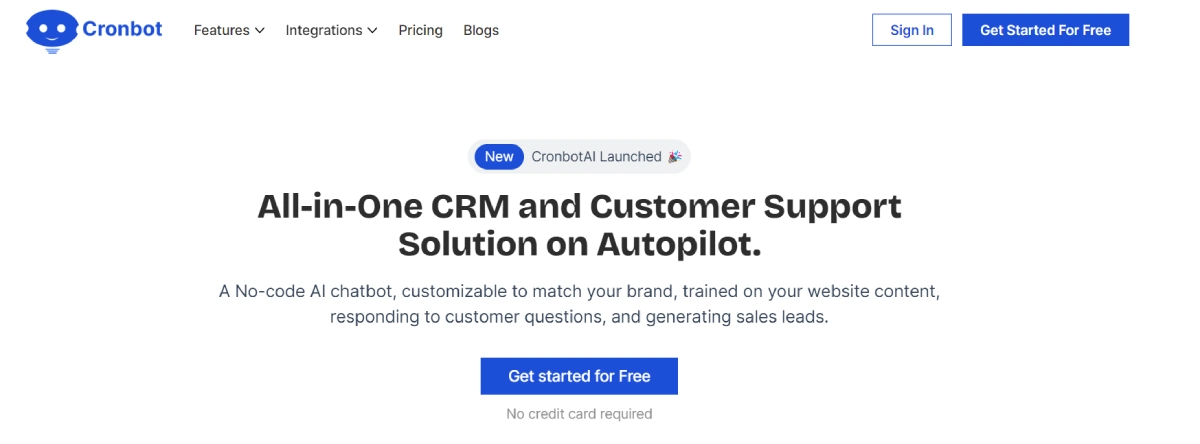The image size is (1200, 444).
Task: Click the Solution on Autopilot headline line
Action: (x=580, y=244)
